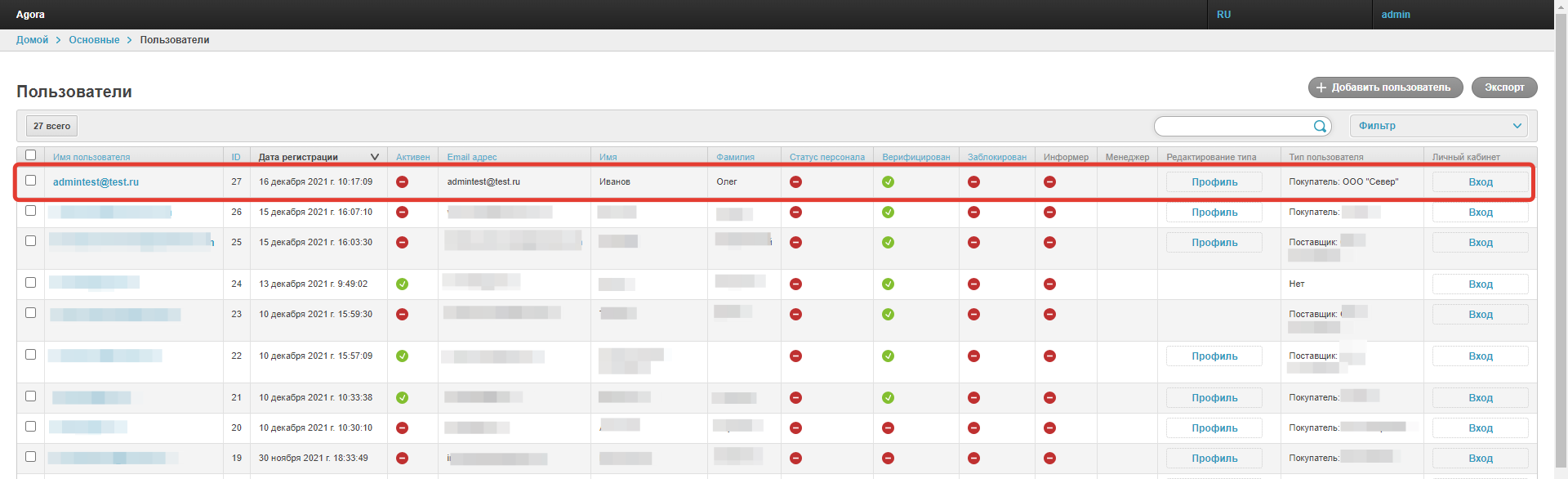Viewport: 1568px width, 479px height.
Task: Click red Blocked icon in admintest@test.ru row
Action: [973, 181]
